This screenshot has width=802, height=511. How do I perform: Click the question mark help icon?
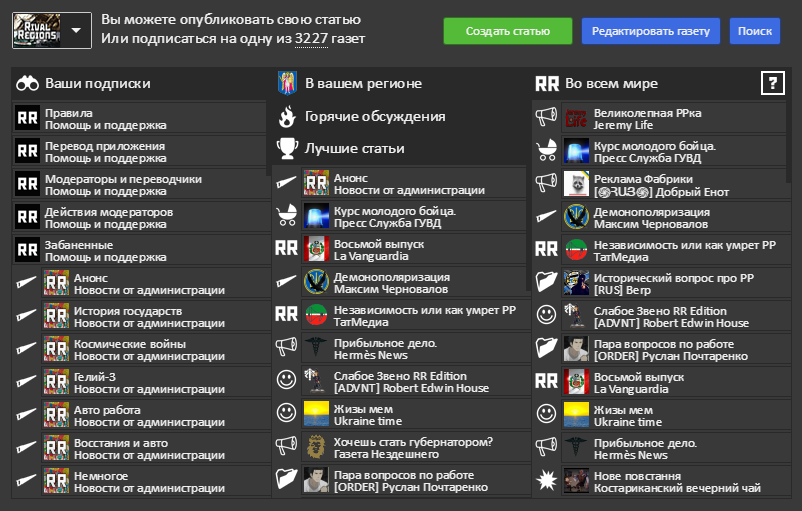[772, 83]
